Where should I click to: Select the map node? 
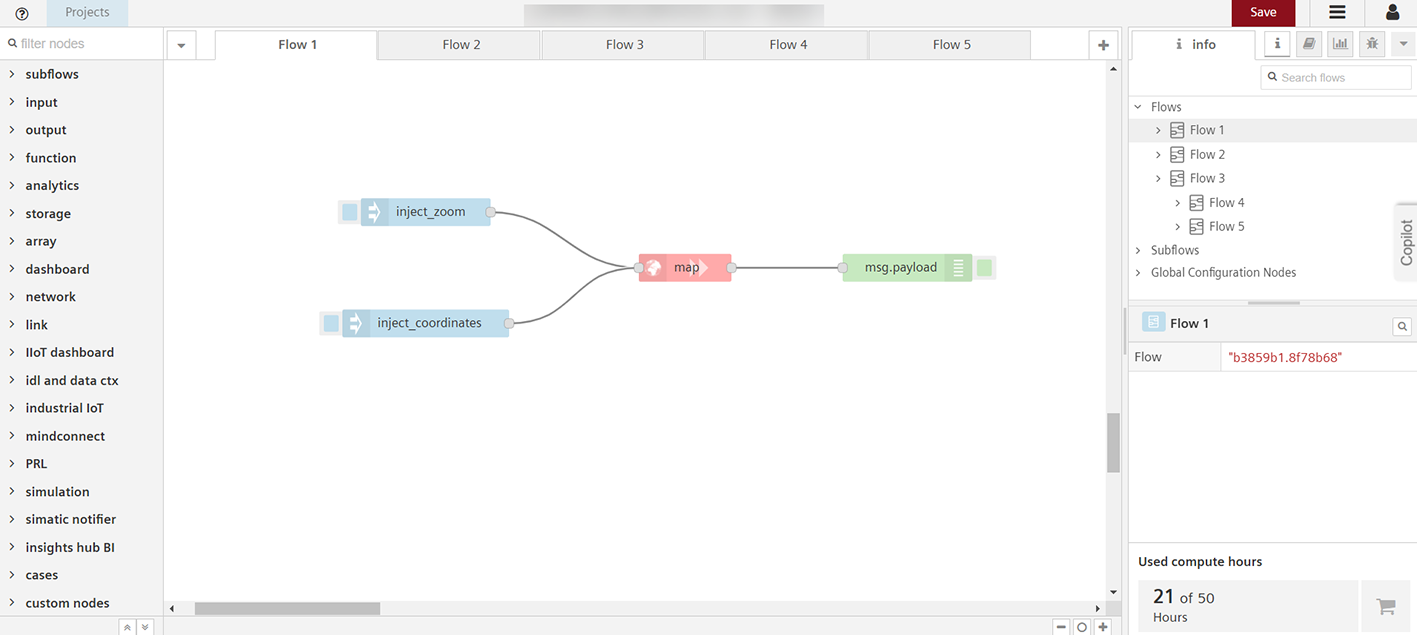coord(685,267)
